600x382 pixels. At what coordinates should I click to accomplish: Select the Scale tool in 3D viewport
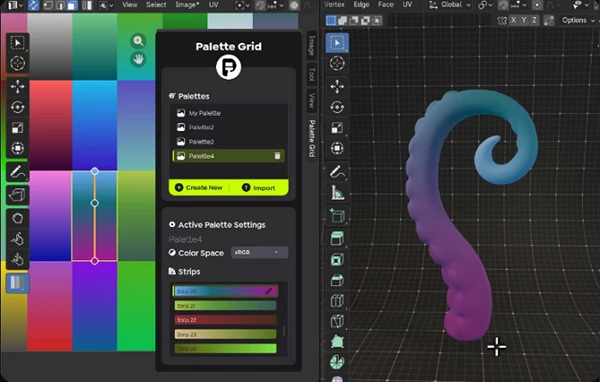click(337, 128)
